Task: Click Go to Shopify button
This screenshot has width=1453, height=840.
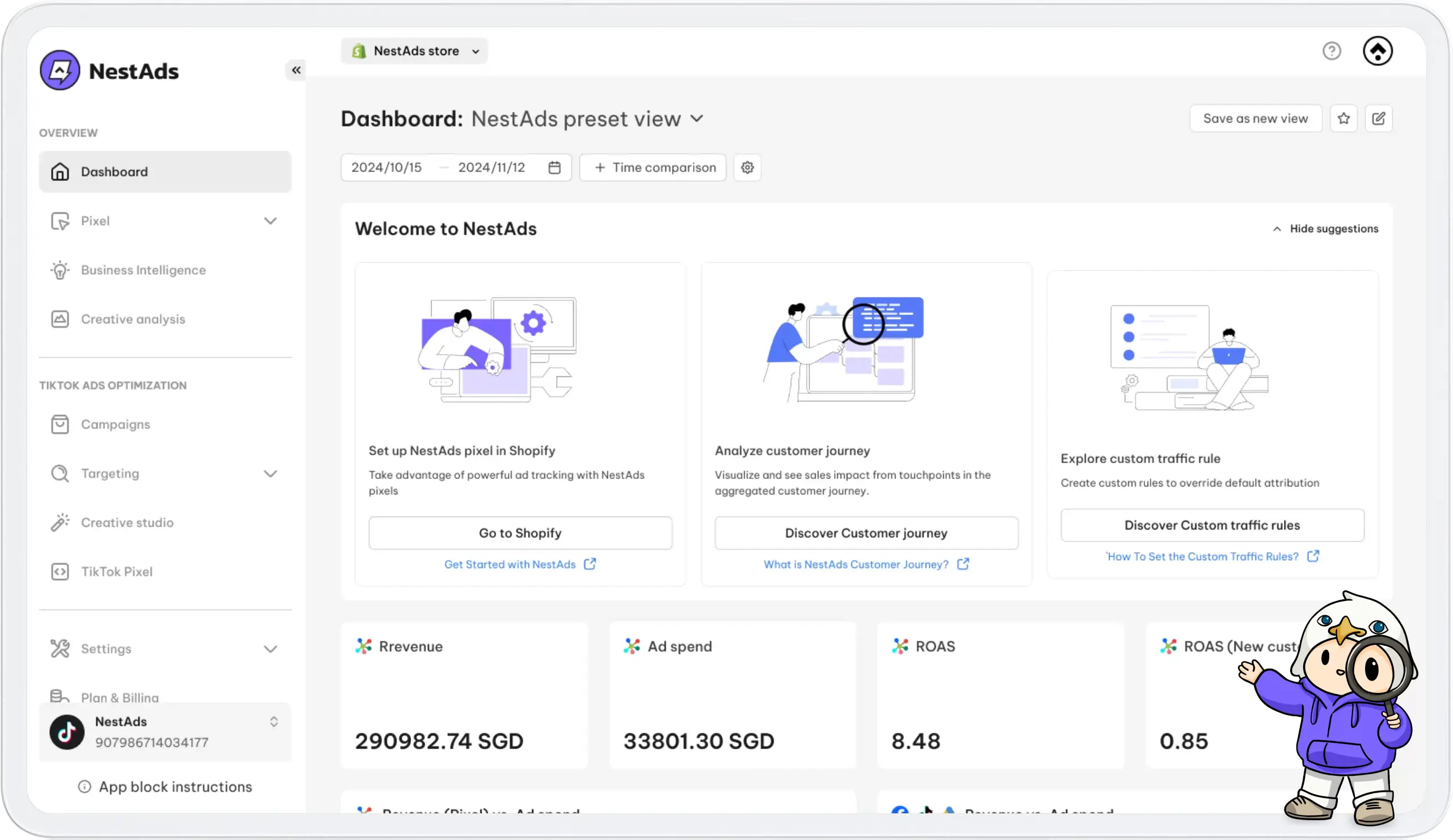Action: [x=520, y=533]
